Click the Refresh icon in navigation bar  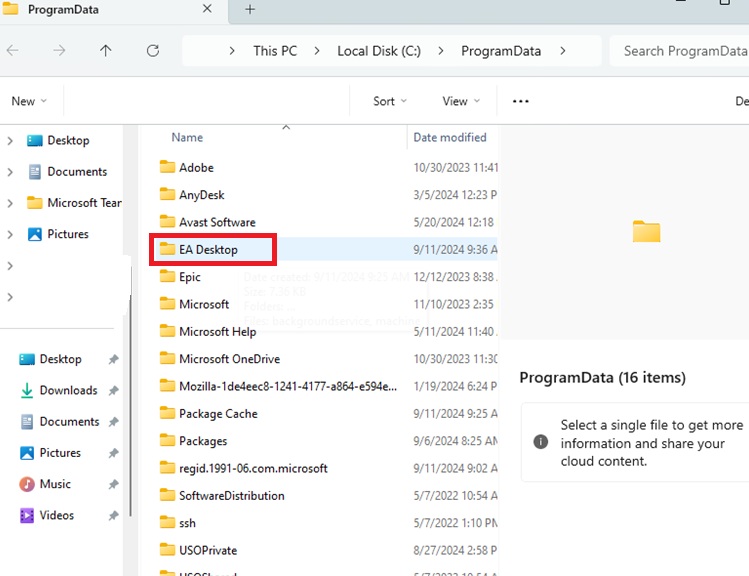[153, 51]
